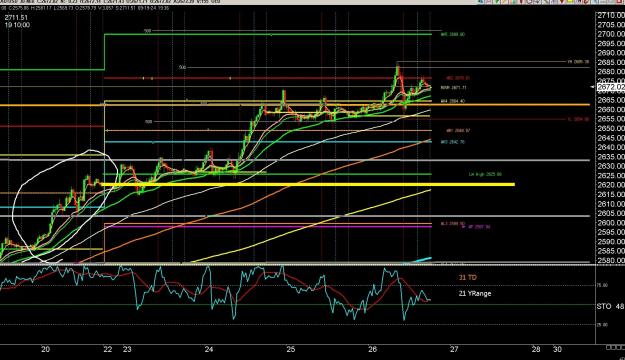Click date 25 on the time axis
625x360 pixels.
[291, 350]
